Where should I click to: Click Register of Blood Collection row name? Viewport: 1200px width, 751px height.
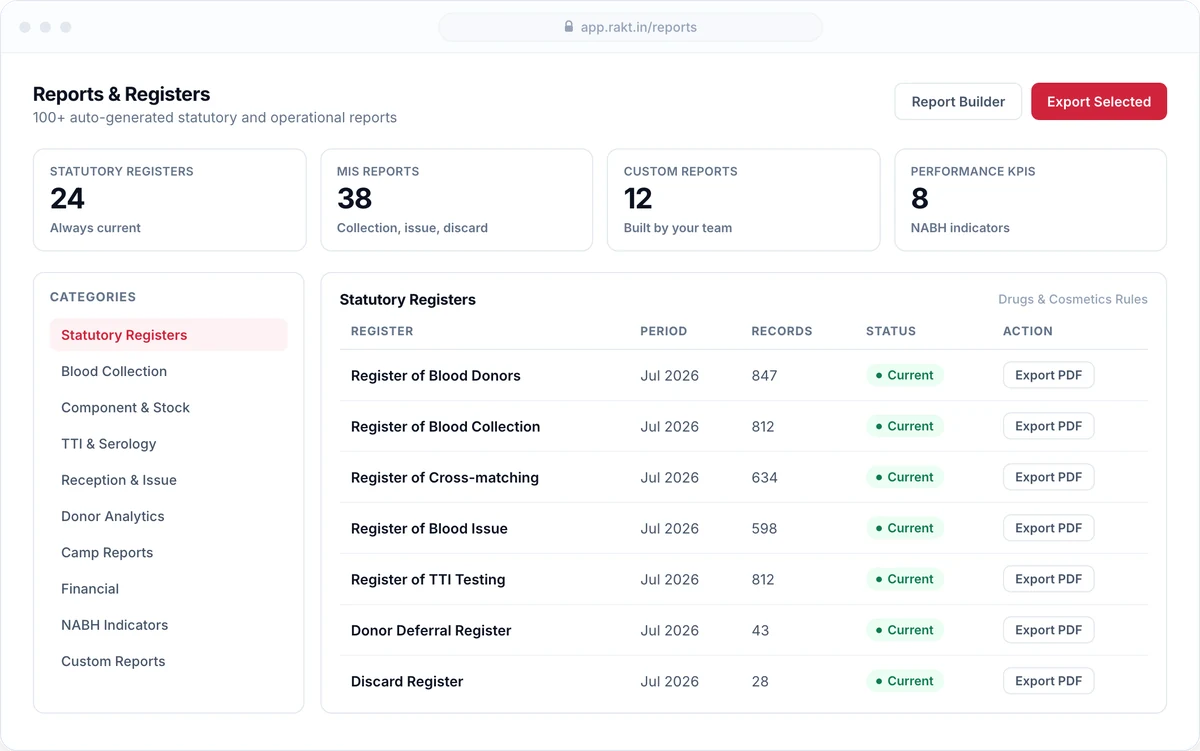(445, 427)
